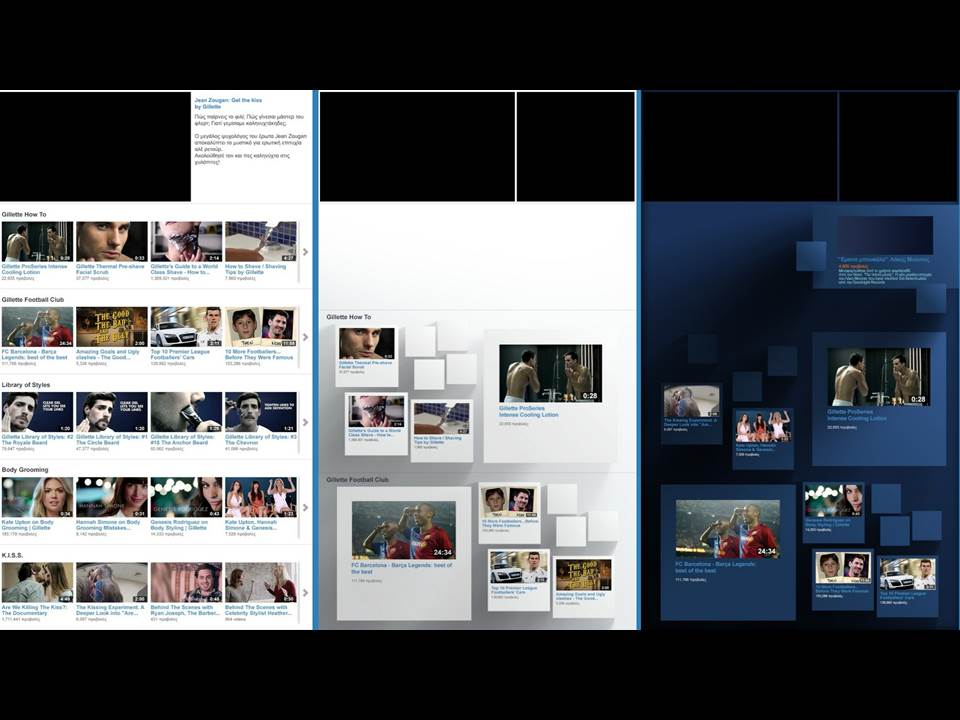This screenshot has width=960, height=720.
Task: Play Top 10 Footballers' Cars card in grey panel
Action: click(519, 568)
